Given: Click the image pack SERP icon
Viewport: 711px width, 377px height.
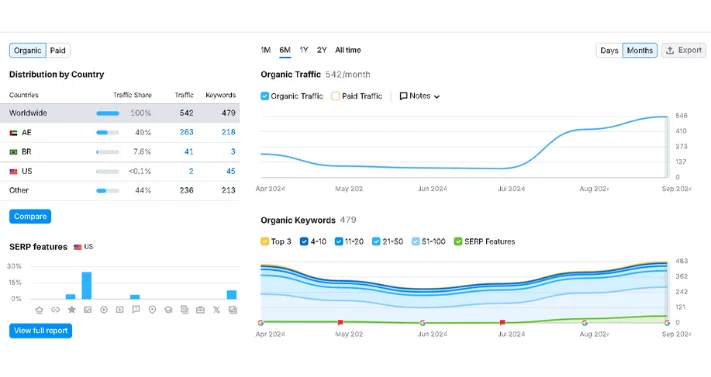Looking at the screenshot, I should click(x=88, y=310).
